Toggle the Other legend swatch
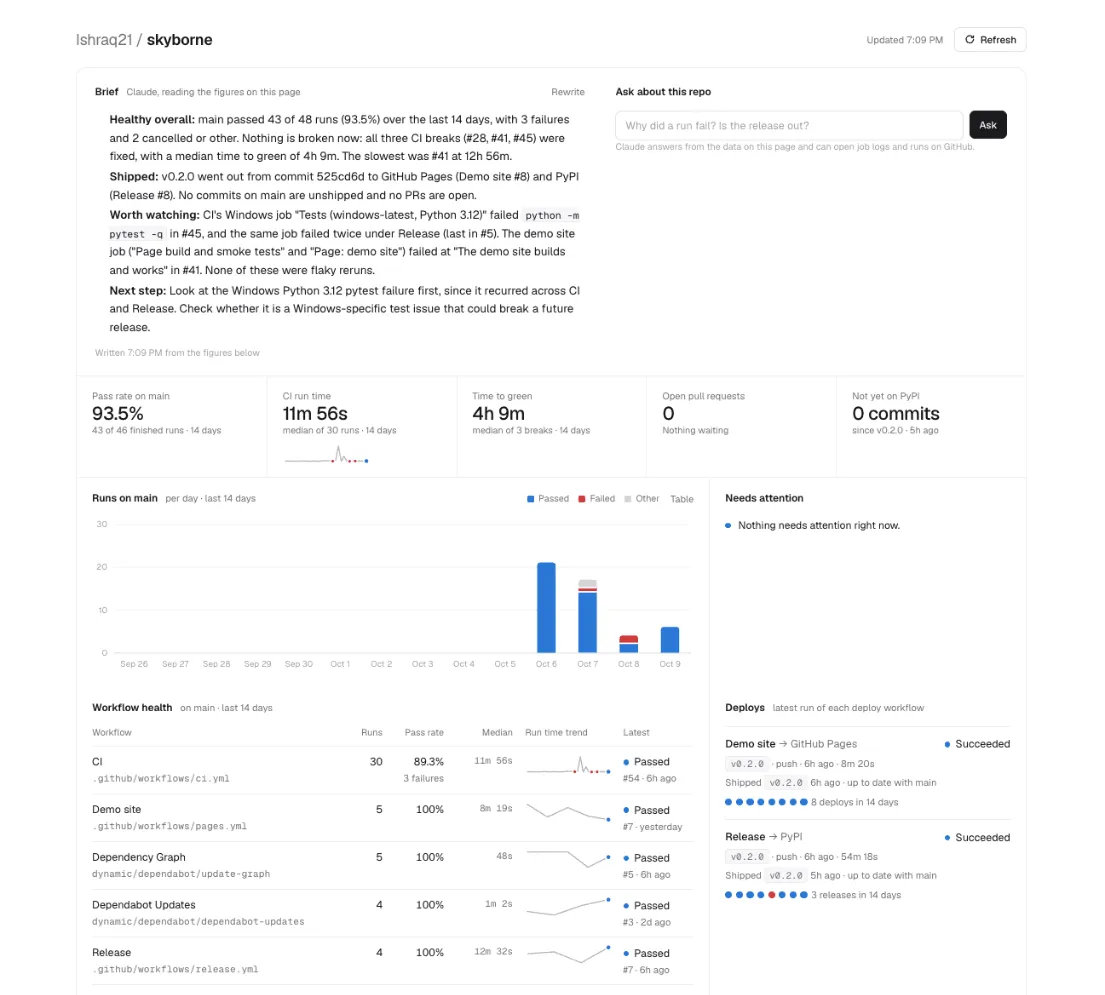The width and height of the screenshot is (1105, 995). pos(641,499)
